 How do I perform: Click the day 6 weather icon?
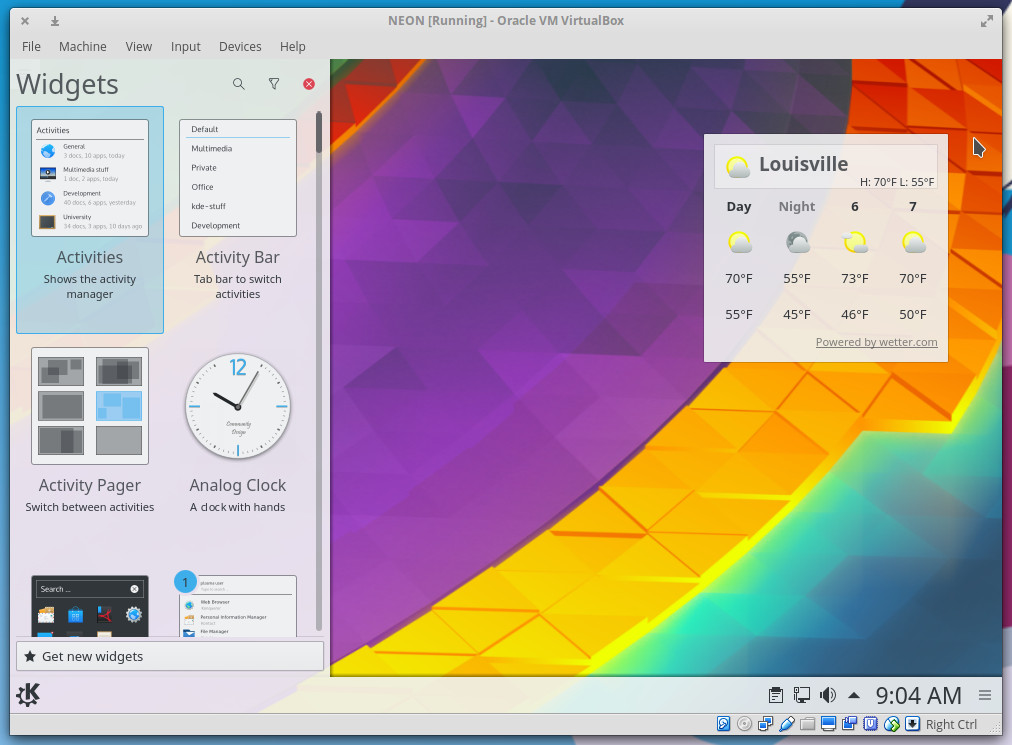[855, 243]
